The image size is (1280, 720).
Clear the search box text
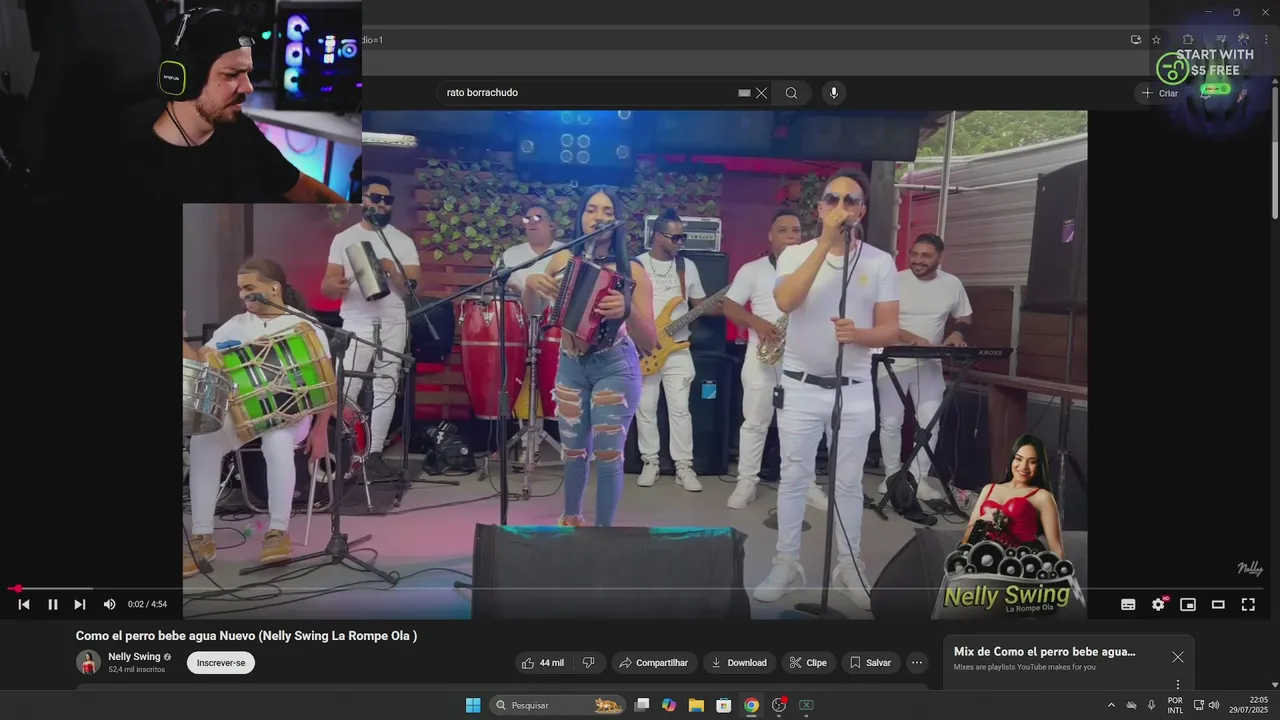[x=762, y=93]
